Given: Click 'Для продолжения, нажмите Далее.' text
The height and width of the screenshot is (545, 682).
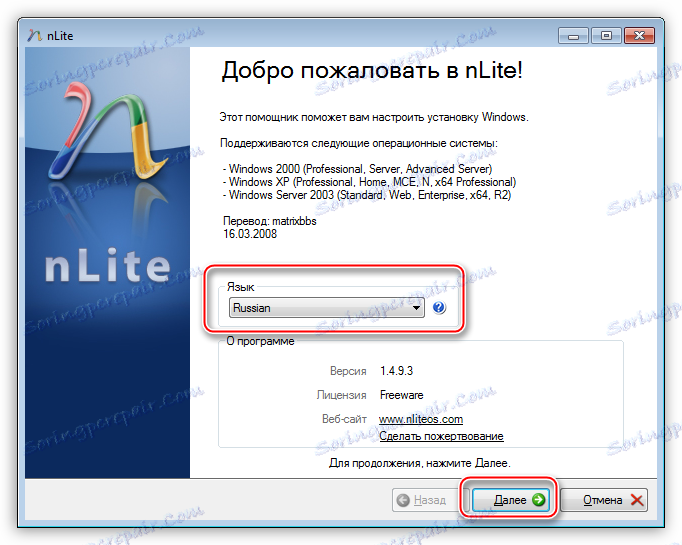Looking at the screenshot, I should [420, 463].
